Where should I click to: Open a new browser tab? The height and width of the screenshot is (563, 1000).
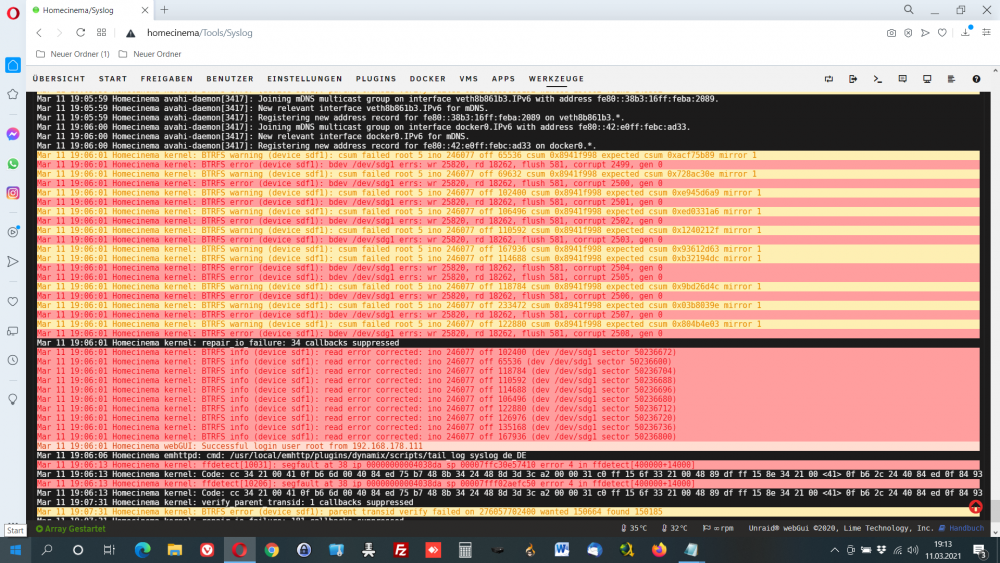165,10
